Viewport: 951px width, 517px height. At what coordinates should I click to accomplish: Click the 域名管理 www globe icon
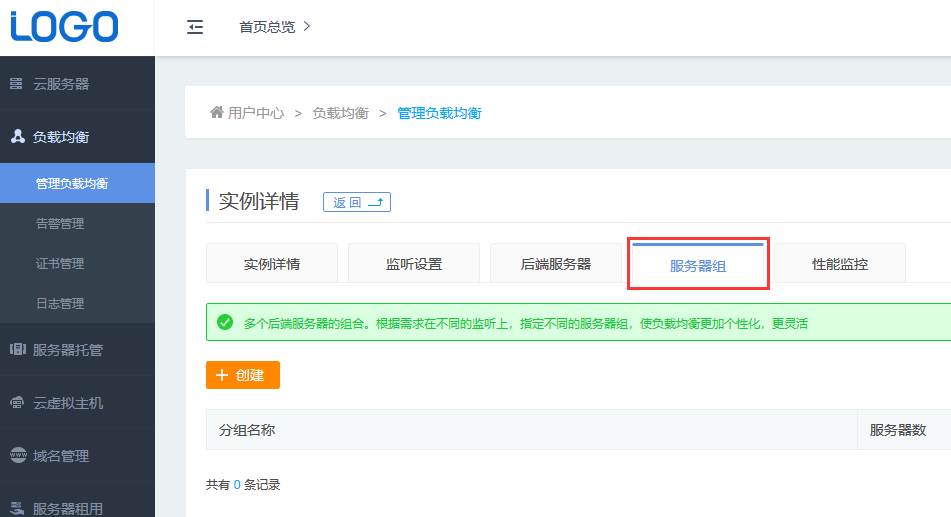pos(17,456)
